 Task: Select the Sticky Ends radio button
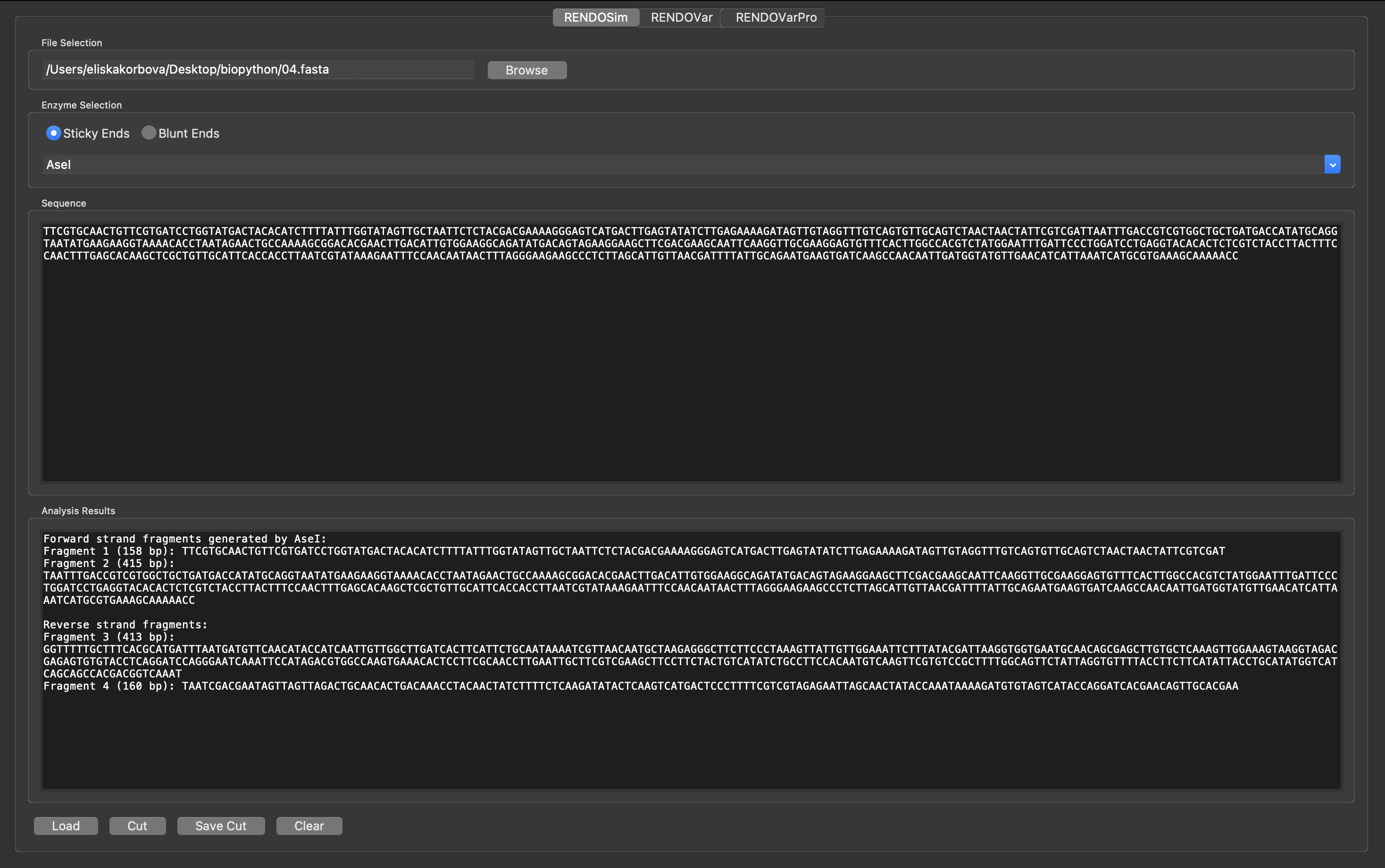pyautogui.click(x=53, y=133)
